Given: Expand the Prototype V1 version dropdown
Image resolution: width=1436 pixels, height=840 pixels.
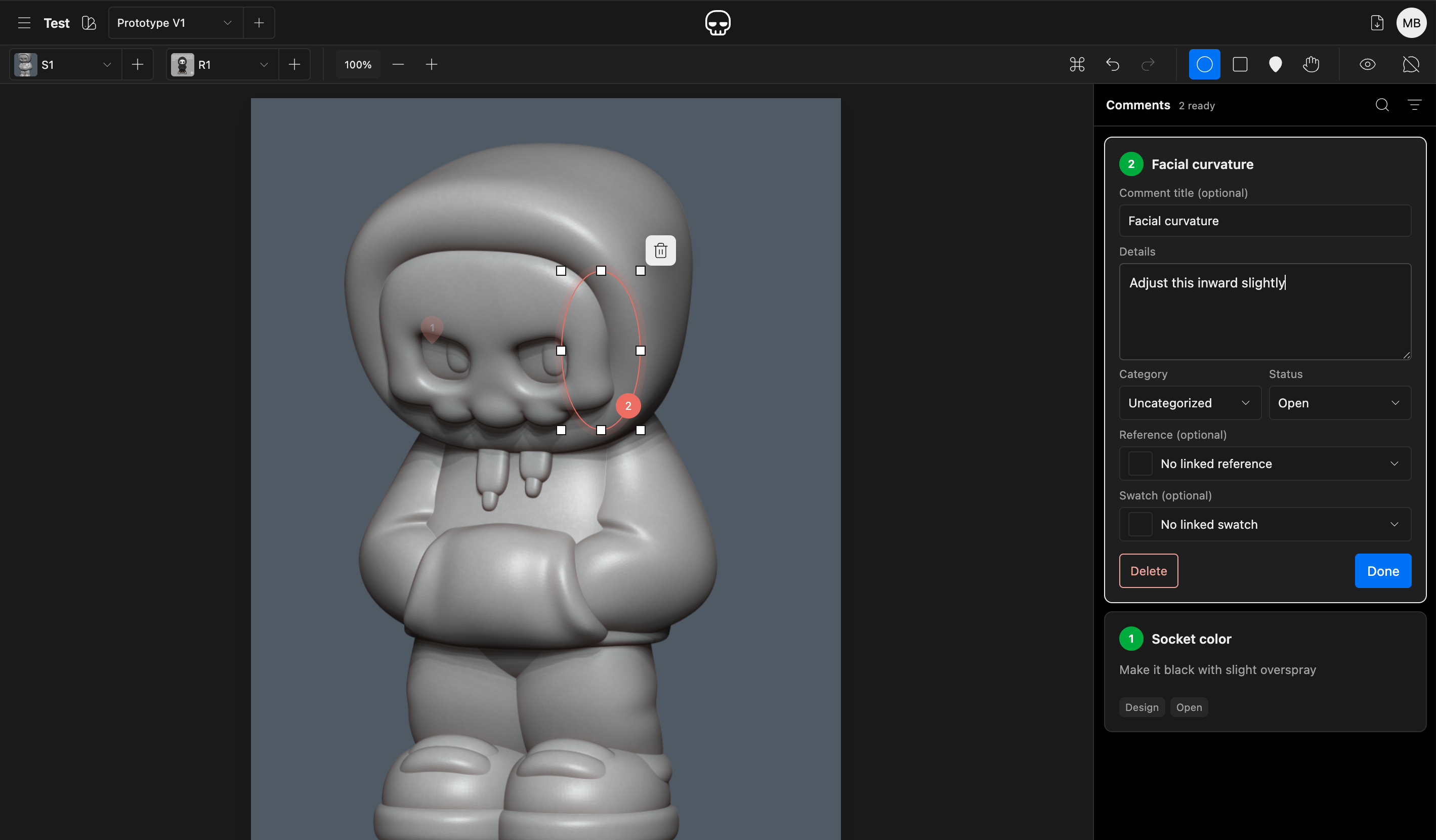Looking at the screenshot, I should 176,23.
